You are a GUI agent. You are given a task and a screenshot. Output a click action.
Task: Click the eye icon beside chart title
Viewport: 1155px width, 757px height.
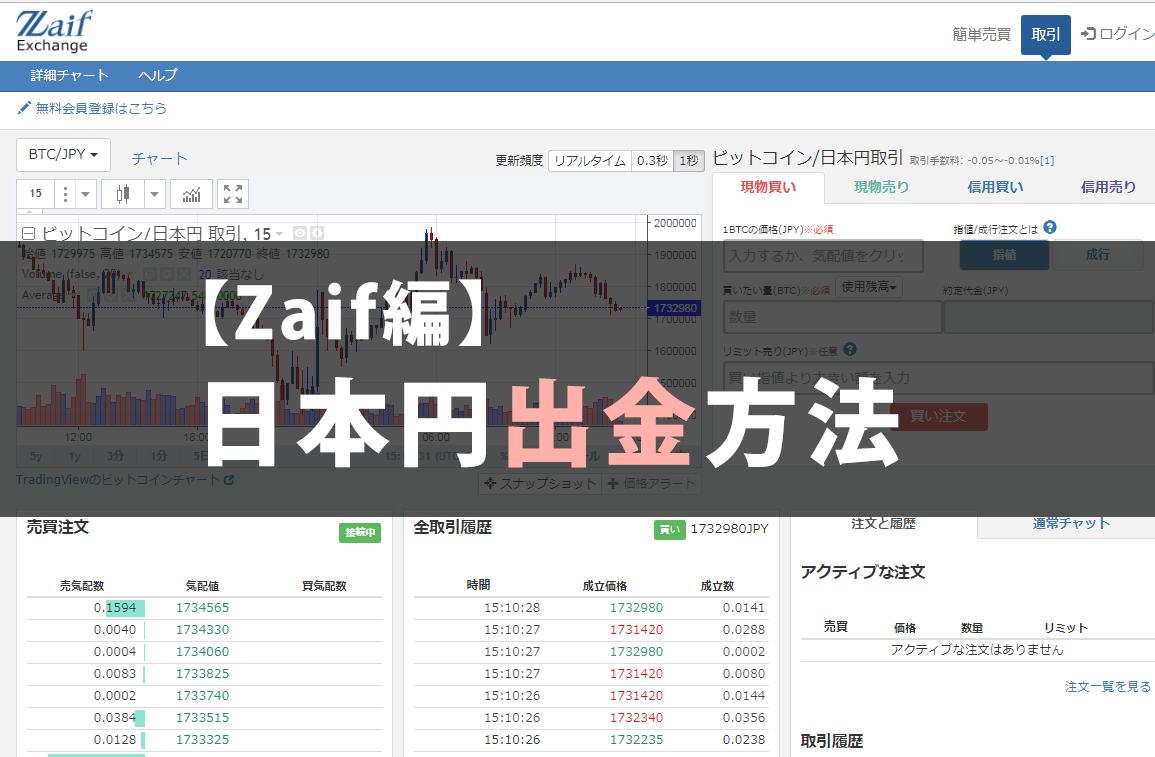point(300,233)
